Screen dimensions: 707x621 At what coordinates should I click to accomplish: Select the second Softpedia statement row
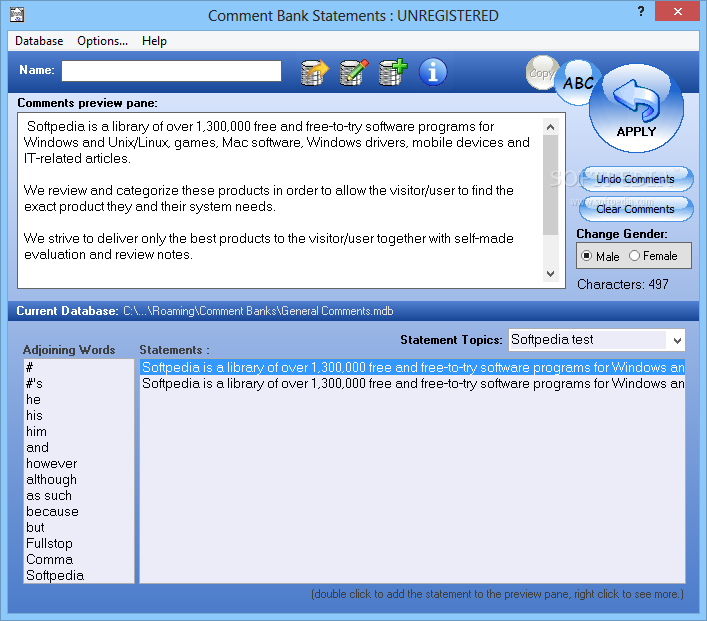click(x=413, y=383)
